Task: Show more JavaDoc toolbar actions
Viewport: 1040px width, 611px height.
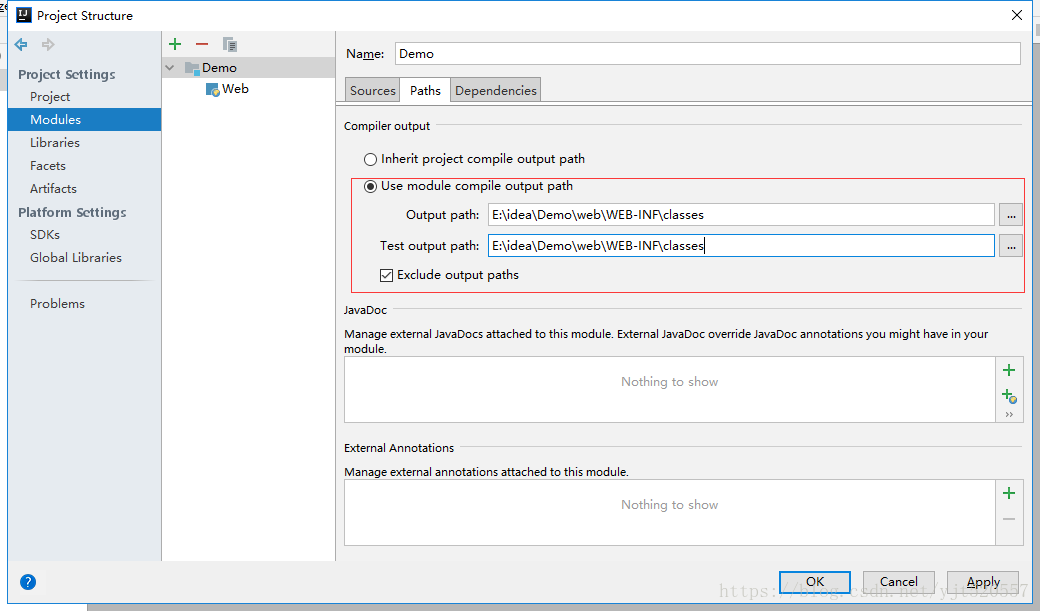Action: pos(1009,415)
